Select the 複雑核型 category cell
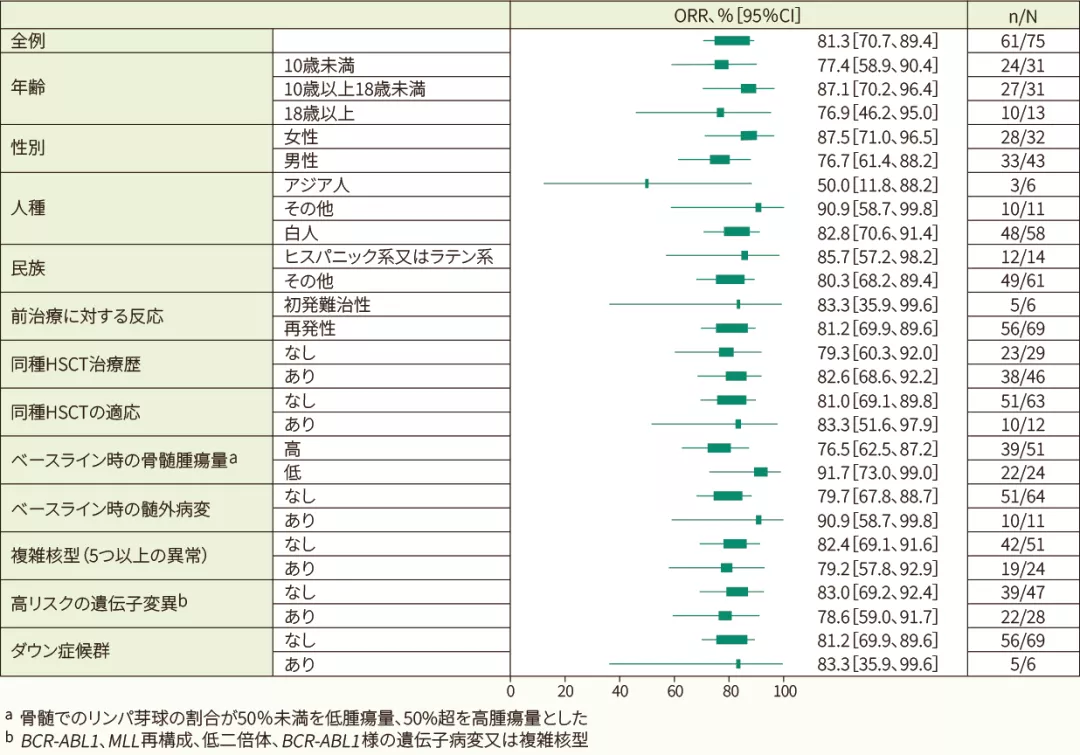This screenshot has height=755, width=1080. point(109,556)
